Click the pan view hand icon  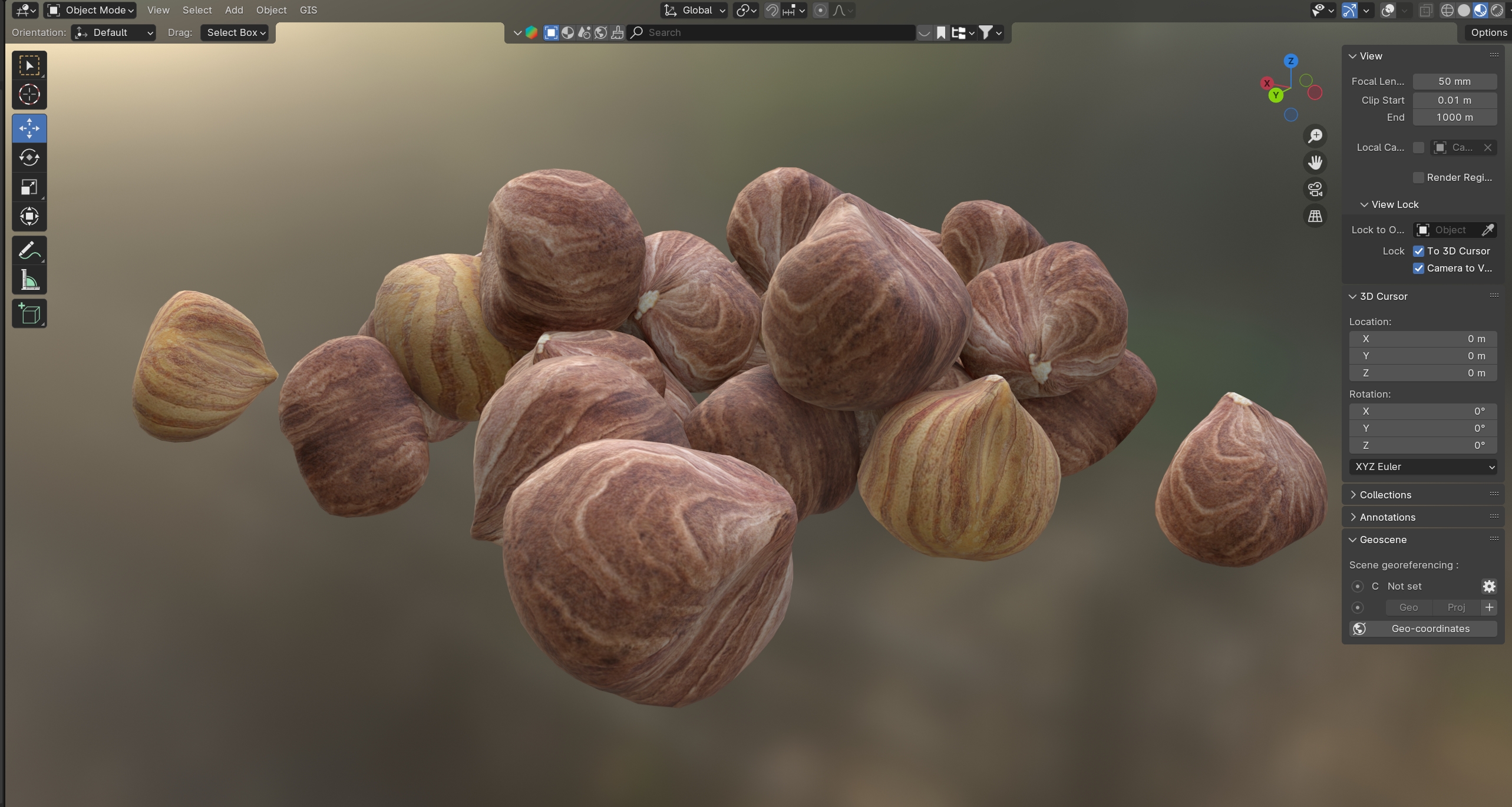(x=1315, y=163)
